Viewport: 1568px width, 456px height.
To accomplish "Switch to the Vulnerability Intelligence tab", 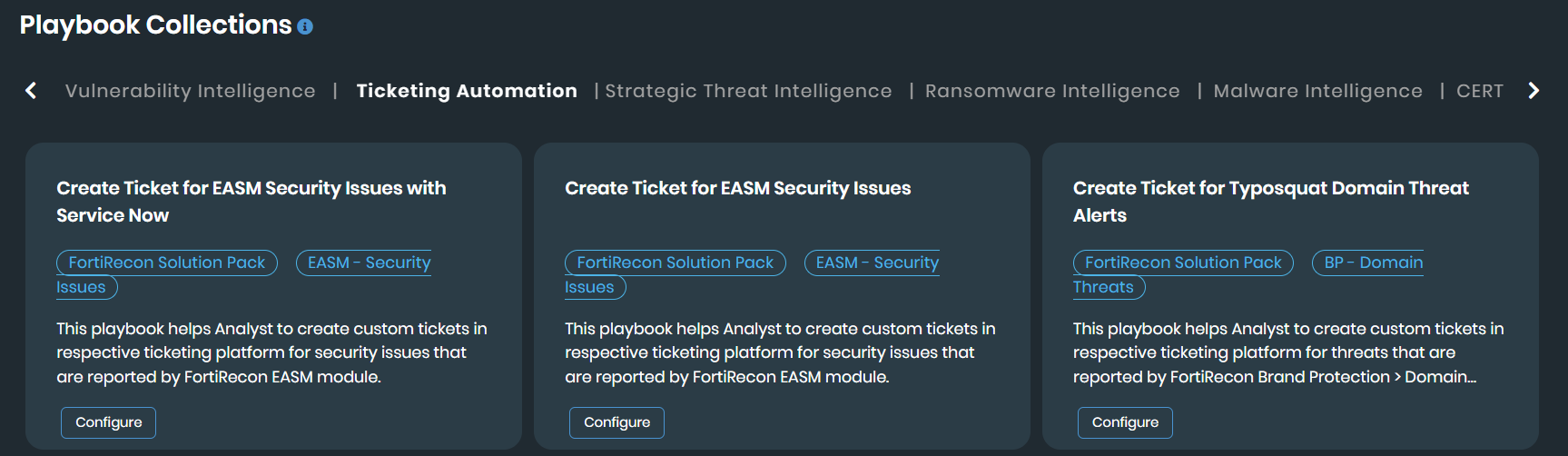I will click(190, 91).
